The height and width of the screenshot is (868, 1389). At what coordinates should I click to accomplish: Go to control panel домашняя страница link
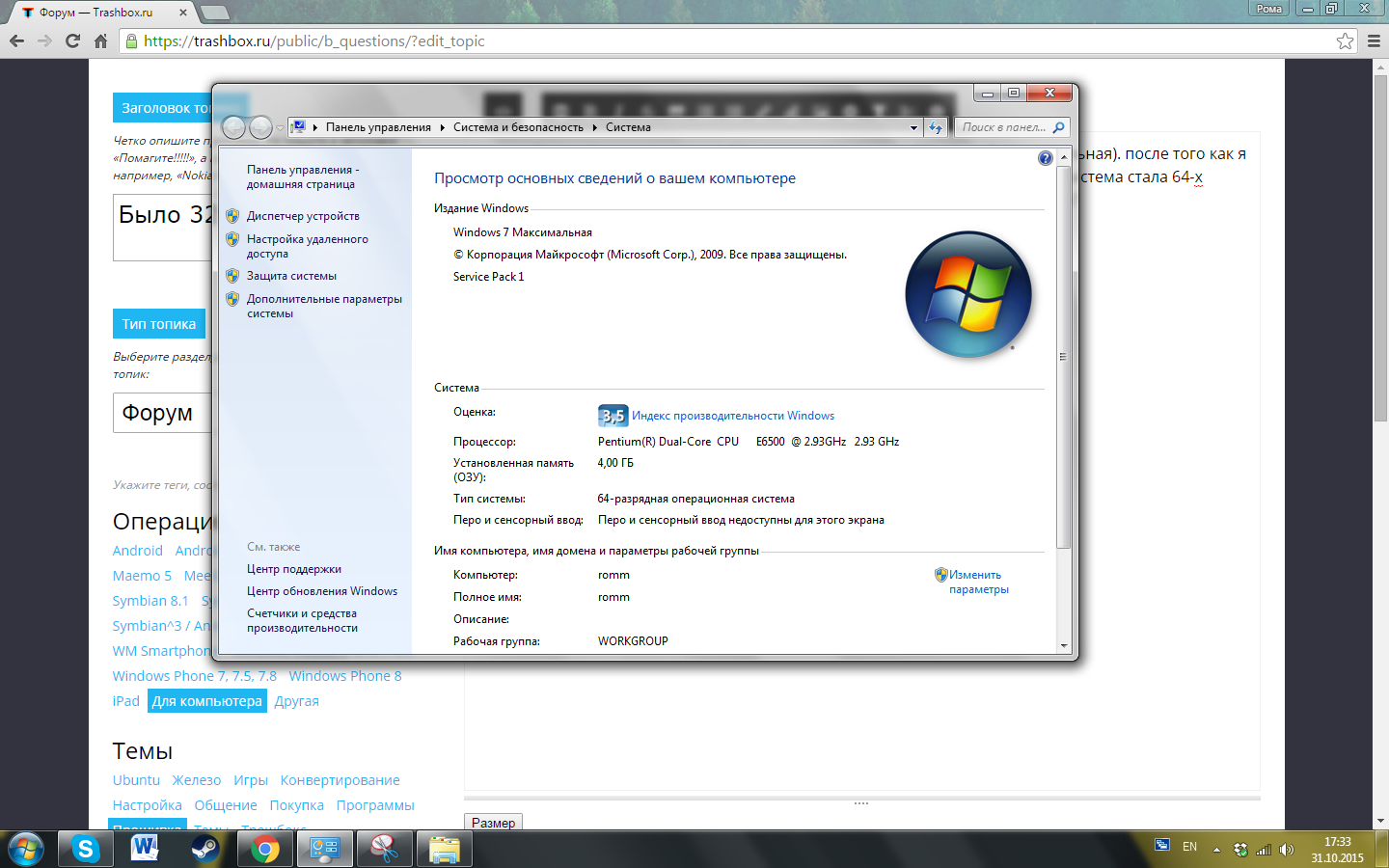tap(303, 176)
